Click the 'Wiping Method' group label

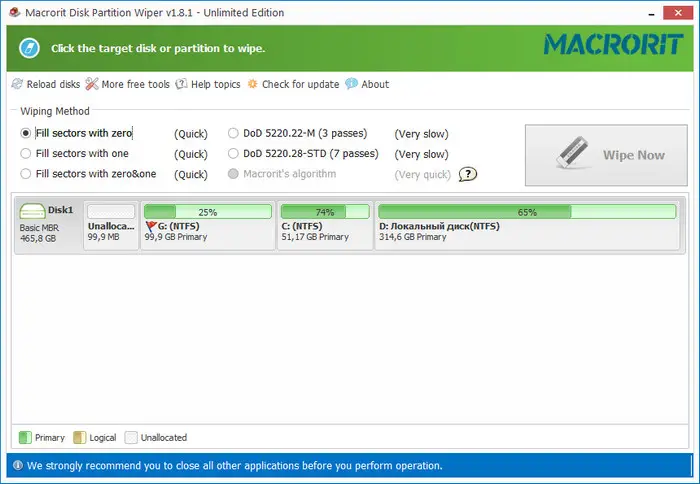[x=55, y=111]
